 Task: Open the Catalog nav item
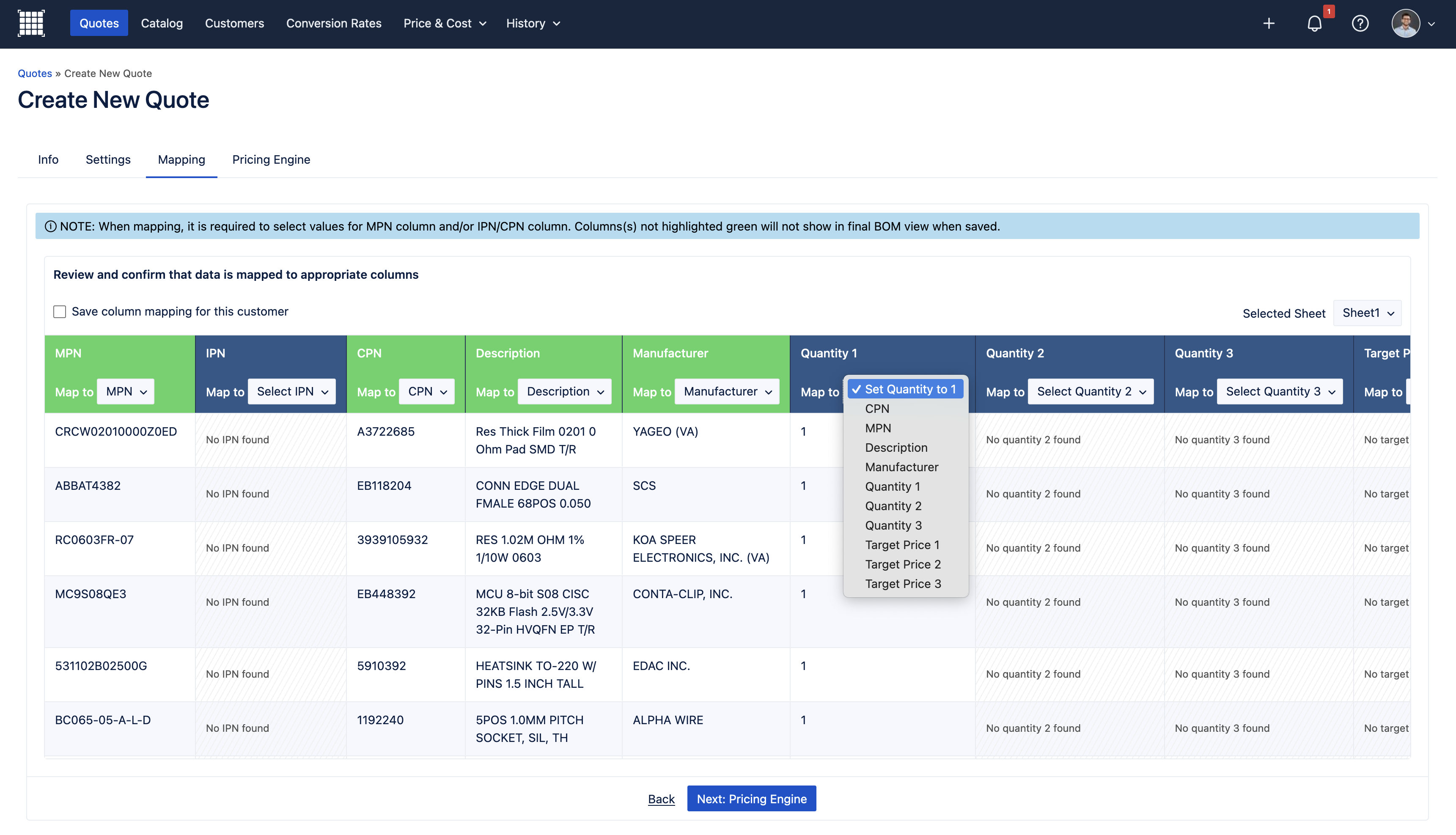click(162, 24)
